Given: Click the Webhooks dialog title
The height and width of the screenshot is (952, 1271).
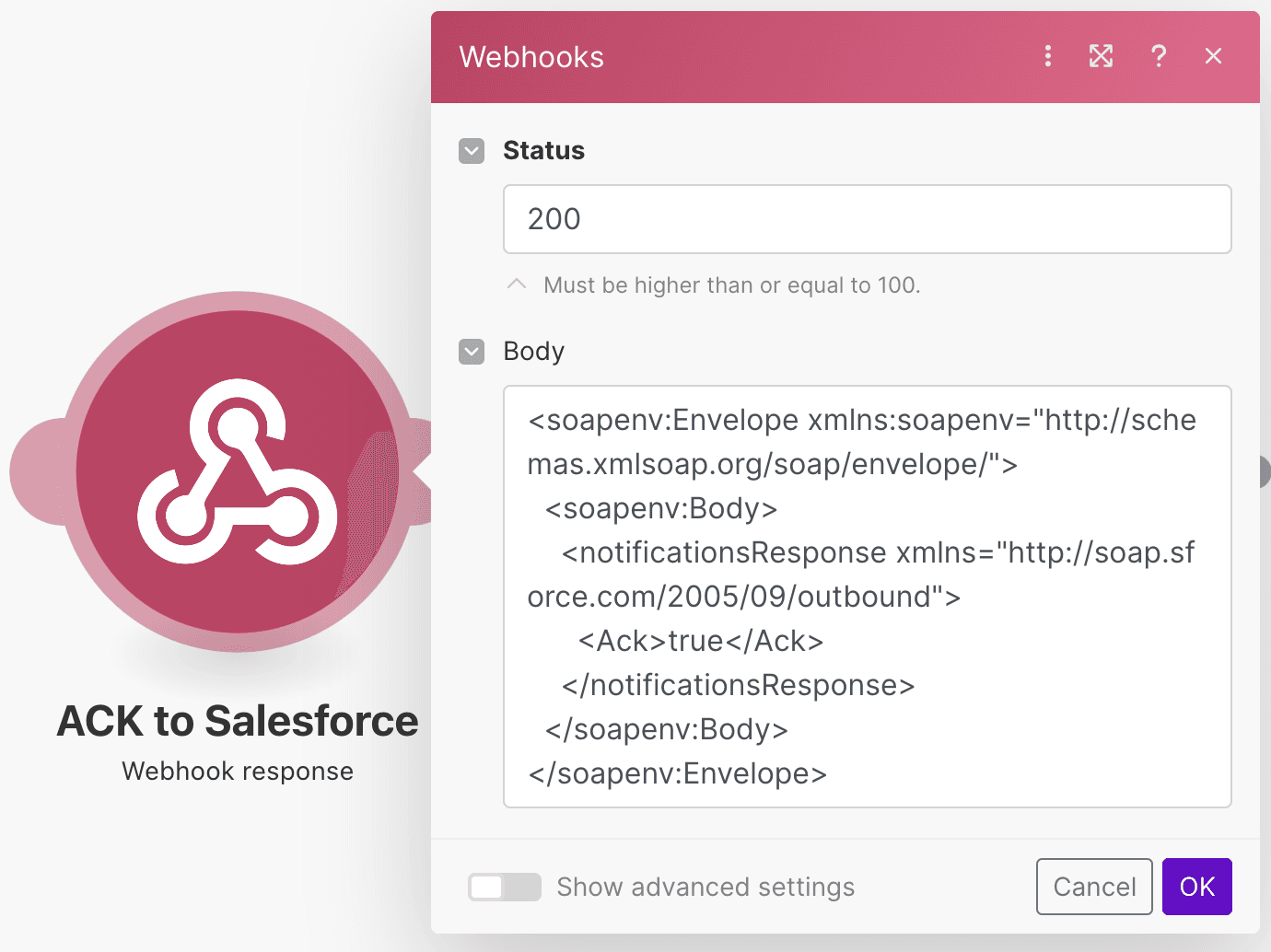Looking at the screenshot, I should pos(531,56).
